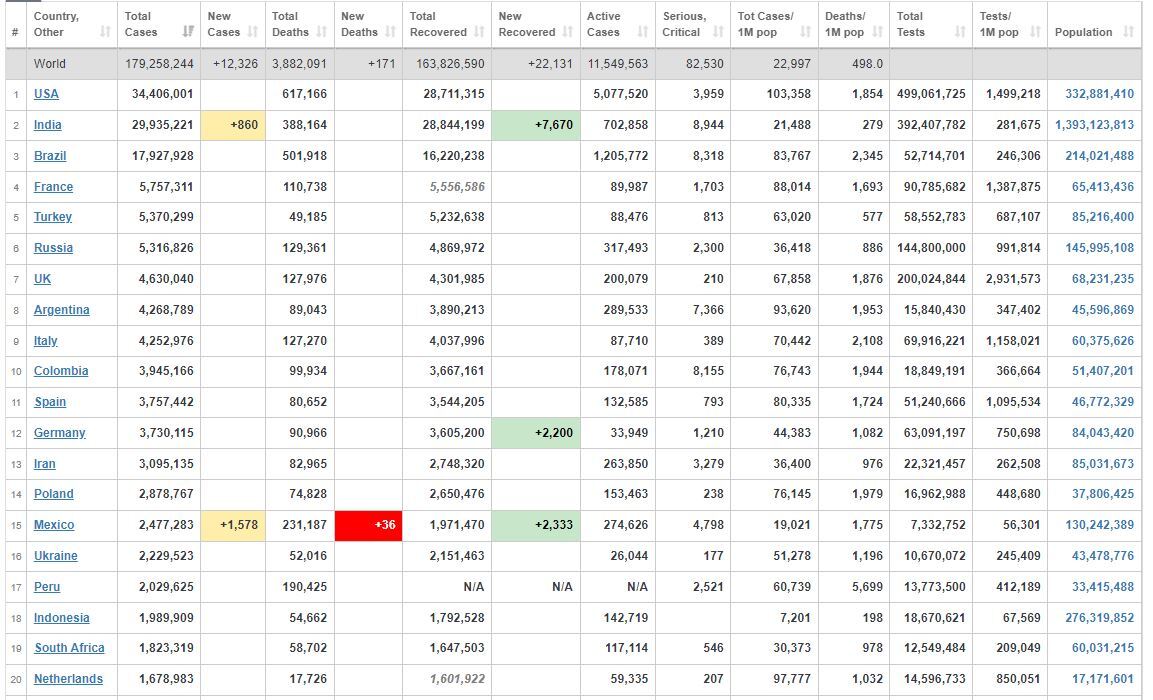Select Russia total tests 144,800,000
Screen dimensions: 1153x700
(x=931, y=247)
